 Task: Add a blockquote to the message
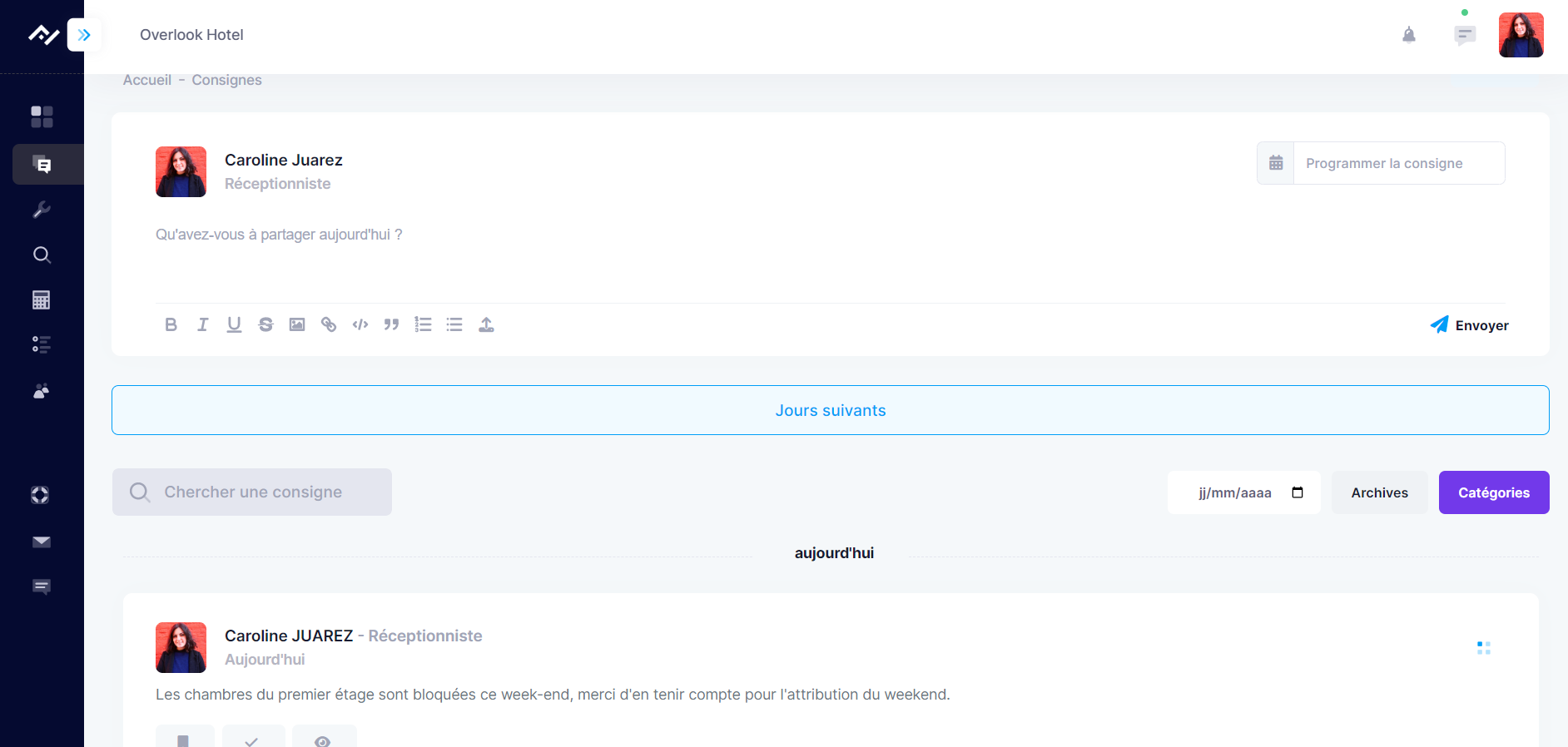pyautogui.click(x=391, y=324)
